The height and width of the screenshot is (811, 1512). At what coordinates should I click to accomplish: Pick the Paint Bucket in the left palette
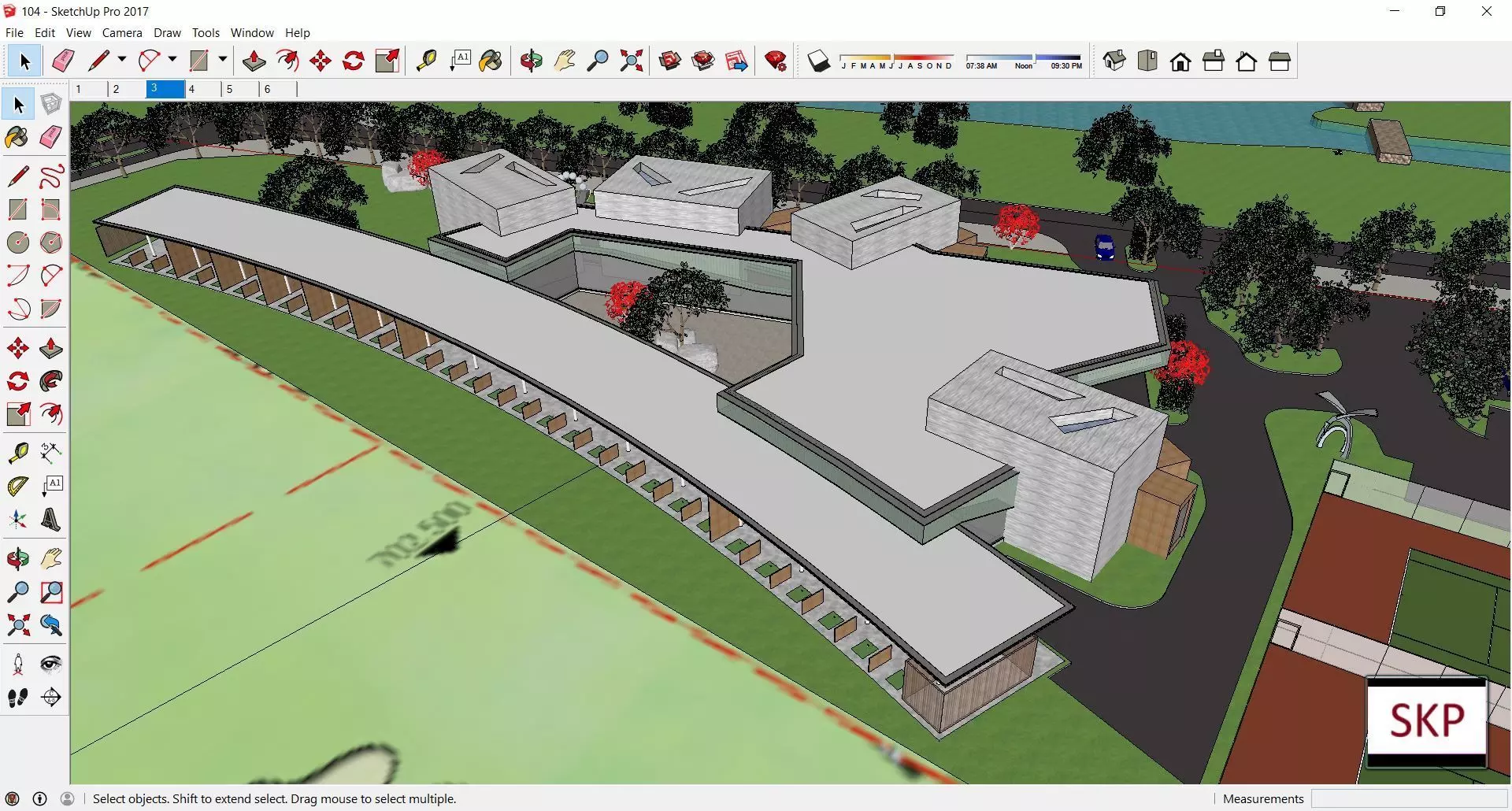(18, 137)
